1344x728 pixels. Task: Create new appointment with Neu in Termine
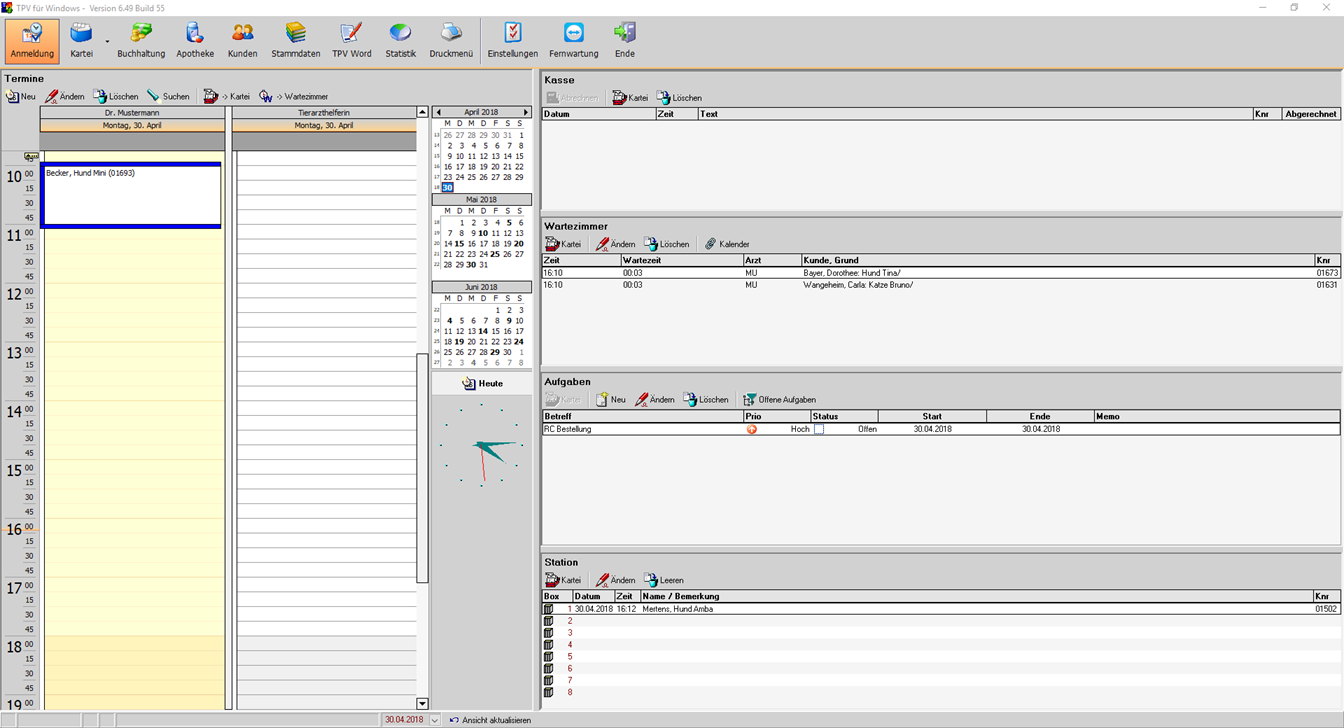(x=21, y=97)
